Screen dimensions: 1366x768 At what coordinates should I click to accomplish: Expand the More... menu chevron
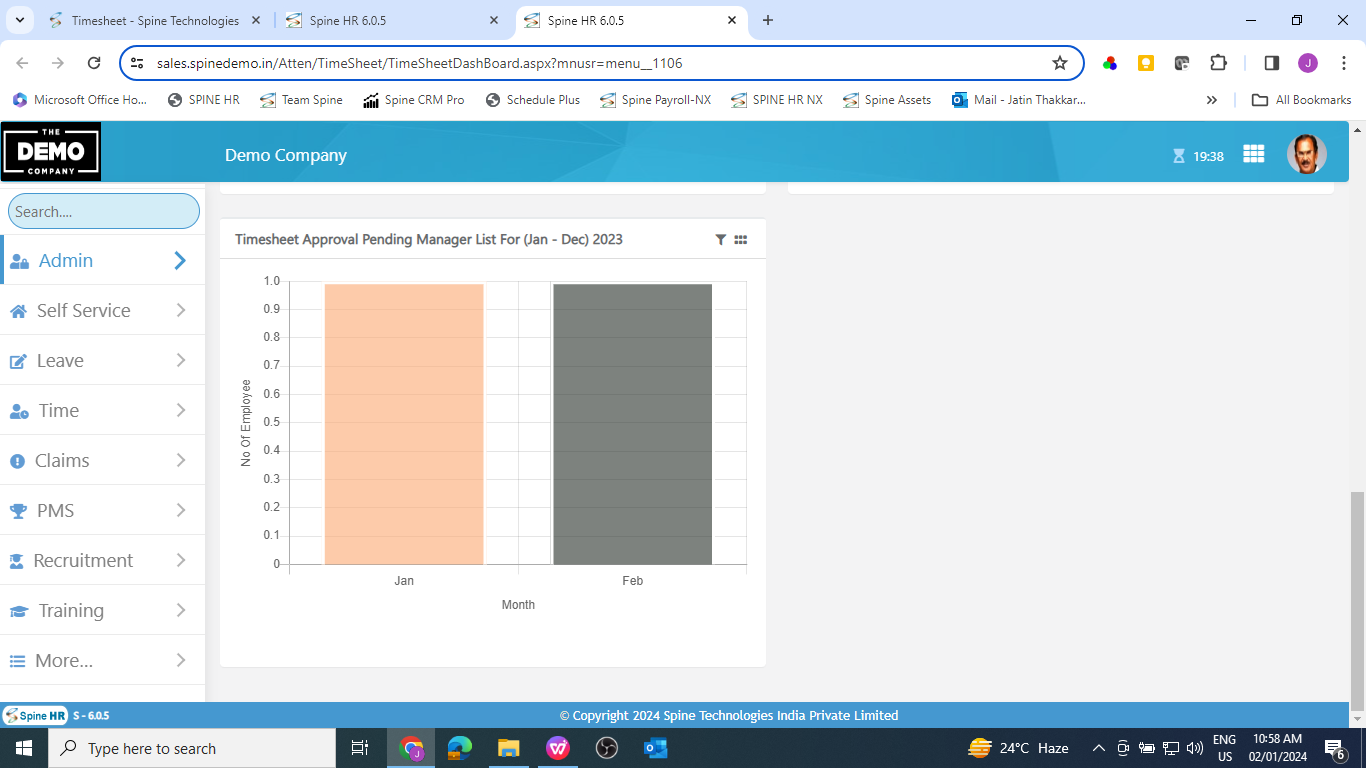[x=181, y=660]
